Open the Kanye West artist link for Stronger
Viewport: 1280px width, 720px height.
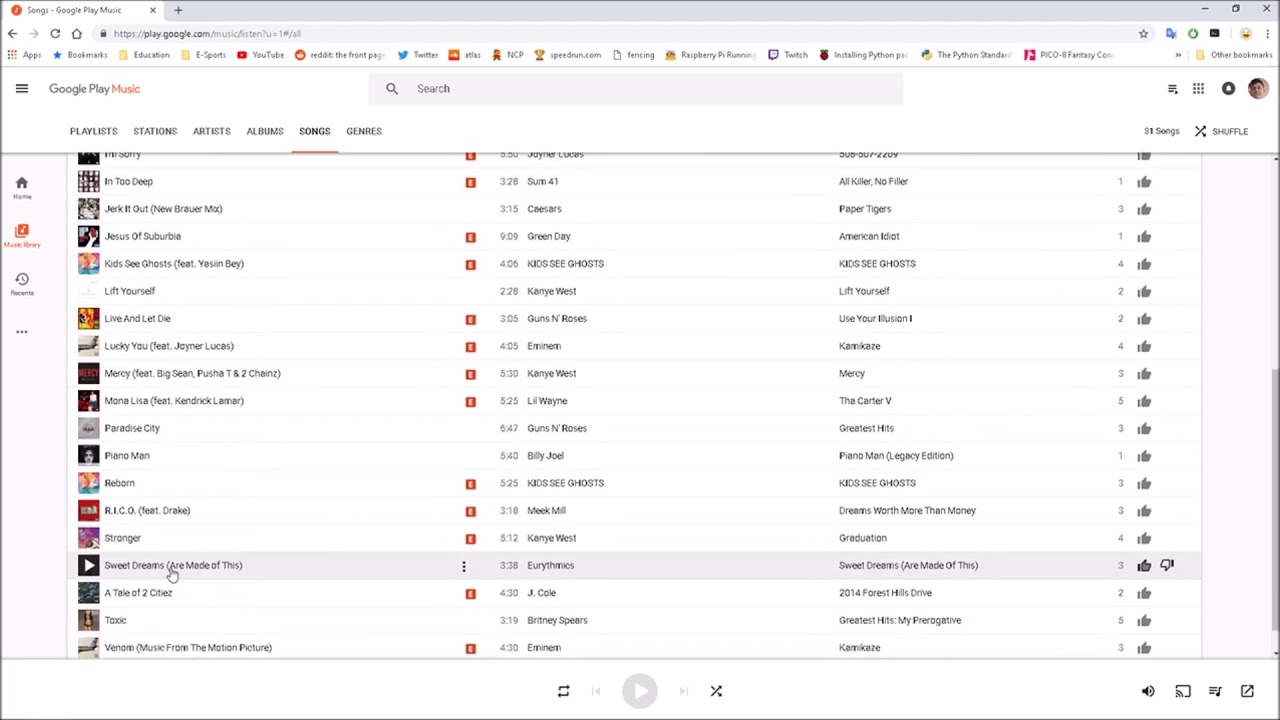click(x=552, y=538)
